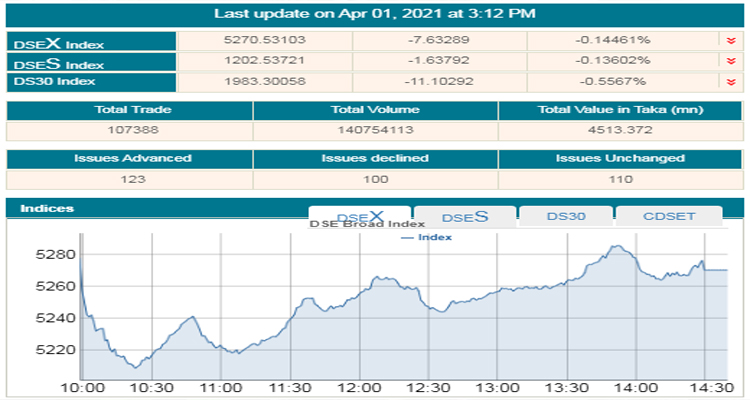Screen dimensions: 750x400
Task: Open the DSES chart tab
Action: point(465,216)
